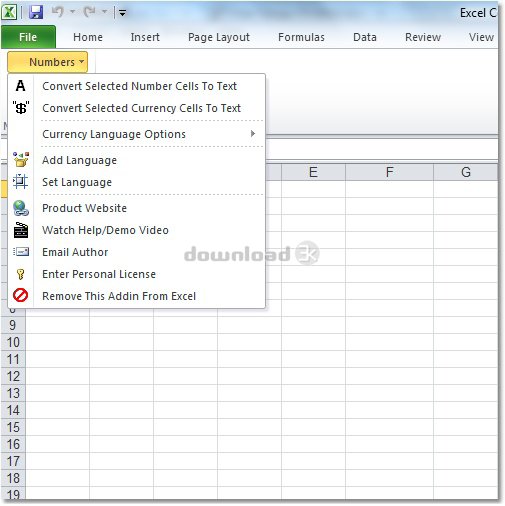
Task: Select the Set Language menu entry
Action: (x=77, y=182)
